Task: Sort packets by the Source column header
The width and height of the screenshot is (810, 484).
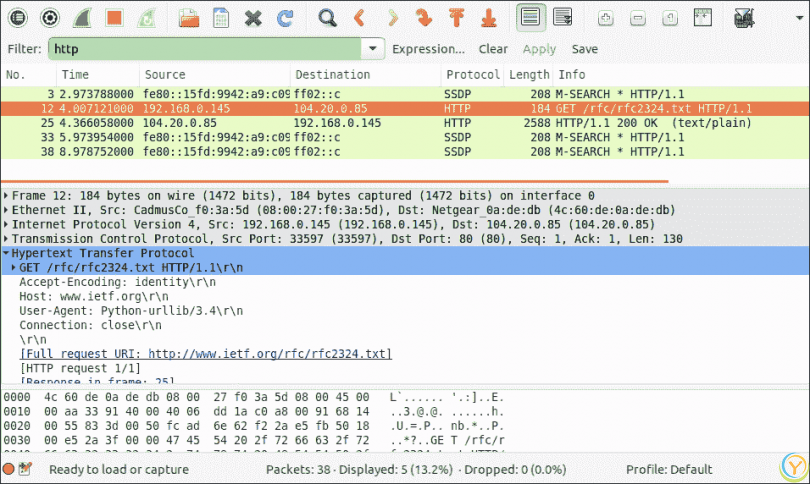Action: 165,75
